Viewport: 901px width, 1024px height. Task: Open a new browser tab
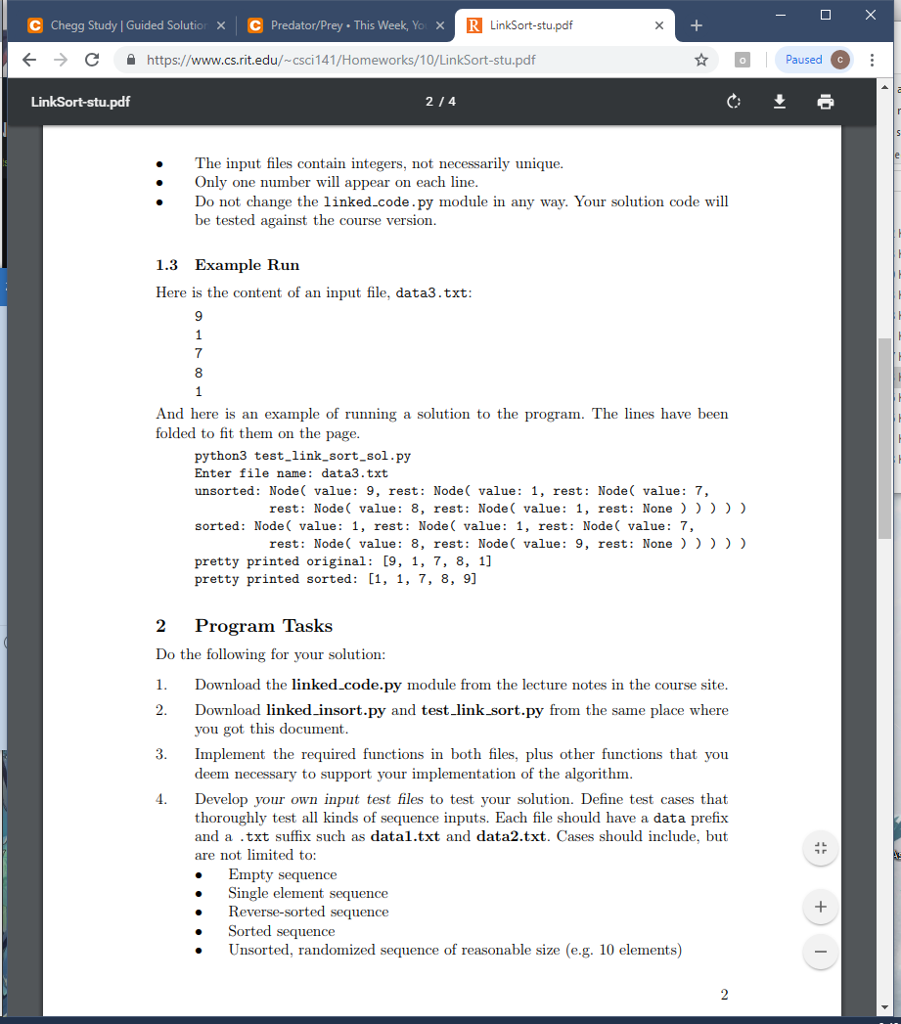click(696, 25)
